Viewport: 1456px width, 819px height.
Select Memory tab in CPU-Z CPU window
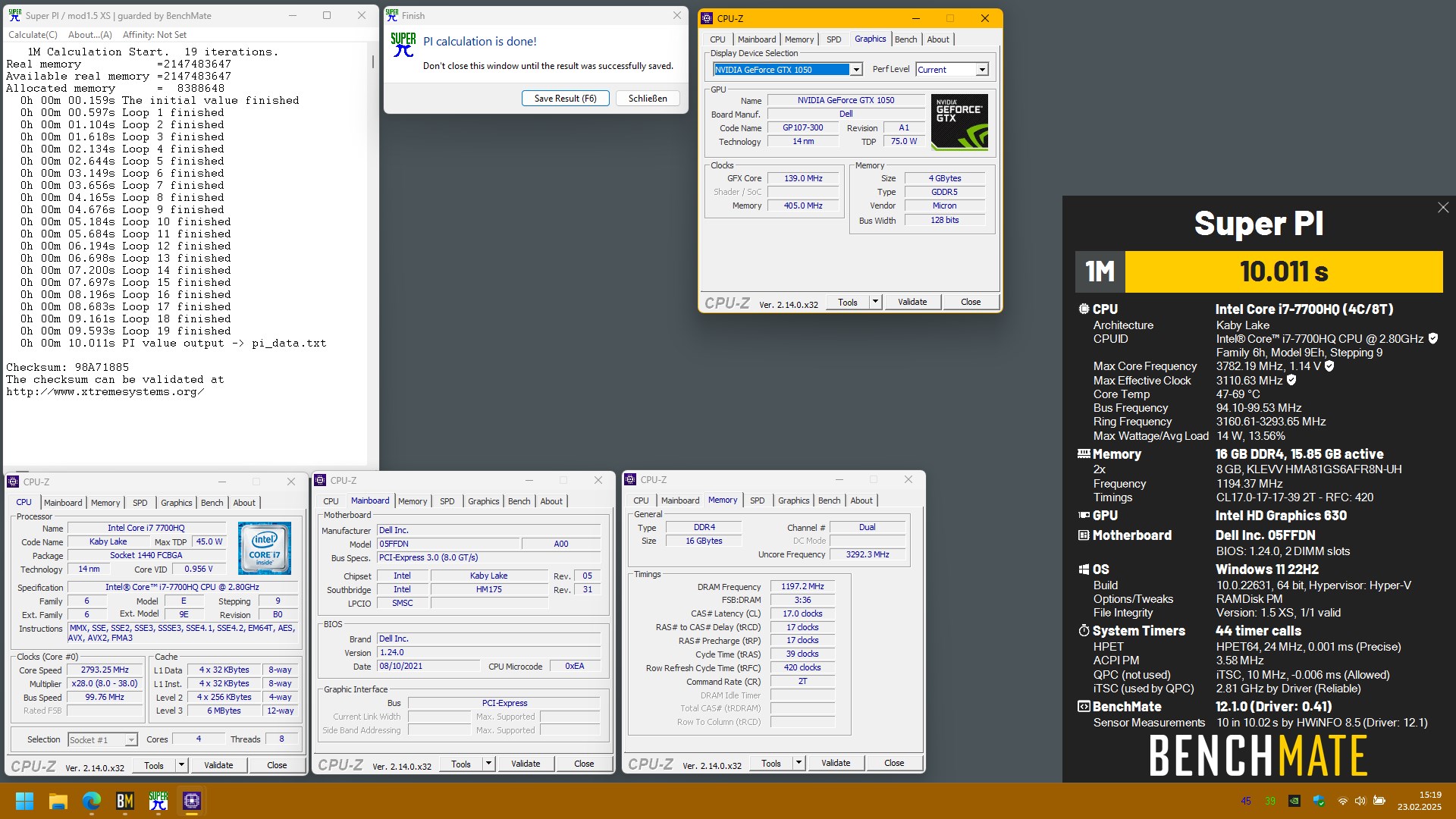pos(105,503)
